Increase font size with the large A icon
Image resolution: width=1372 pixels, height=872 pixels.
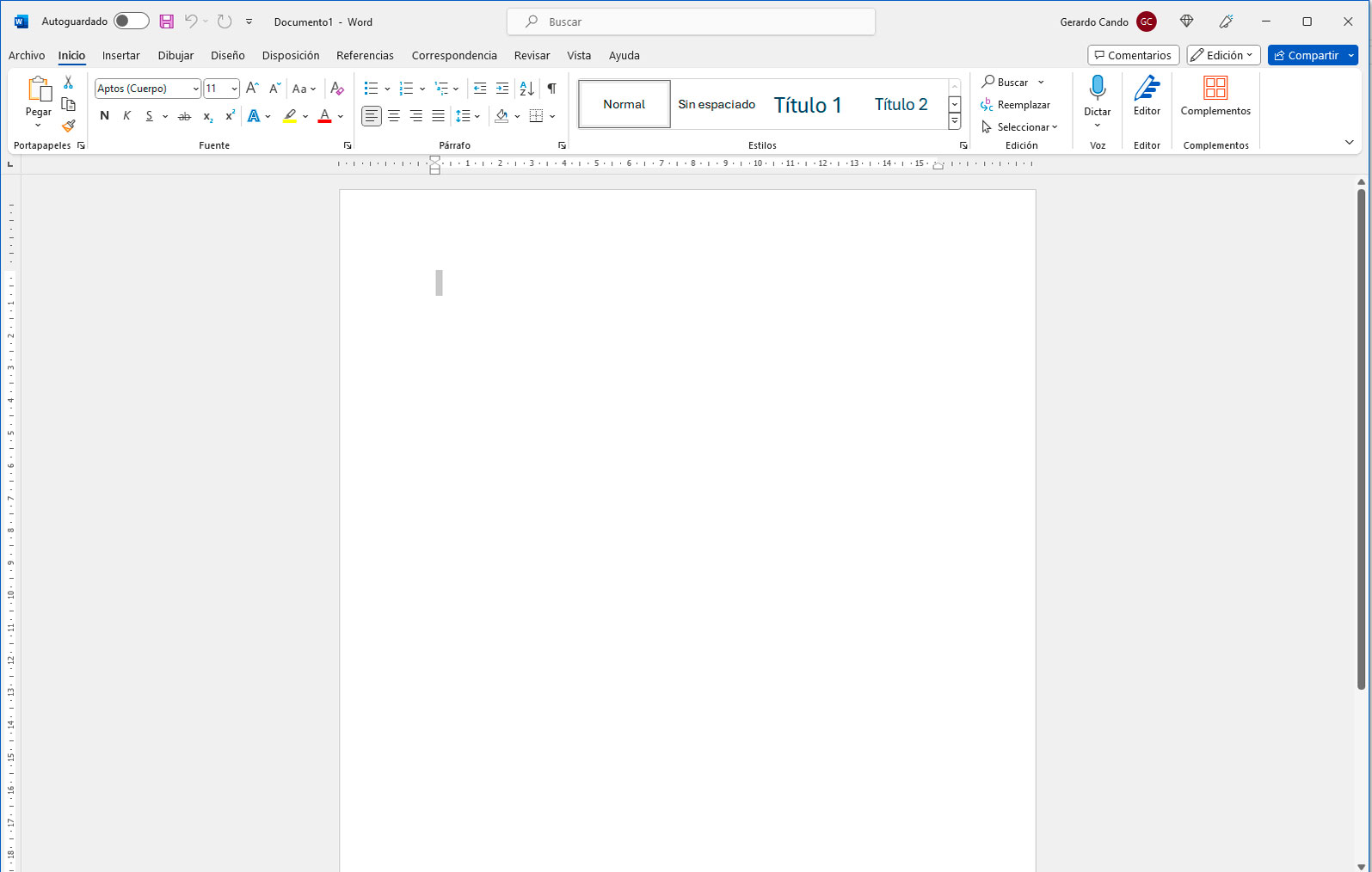(x=252, y=88)
